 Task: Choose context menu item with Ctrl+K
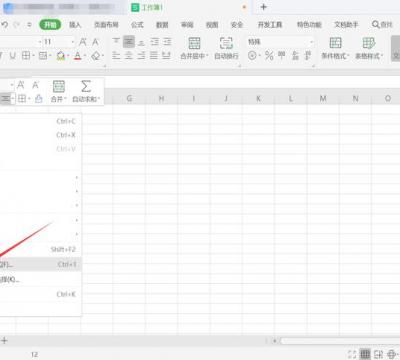pos(41,294)
